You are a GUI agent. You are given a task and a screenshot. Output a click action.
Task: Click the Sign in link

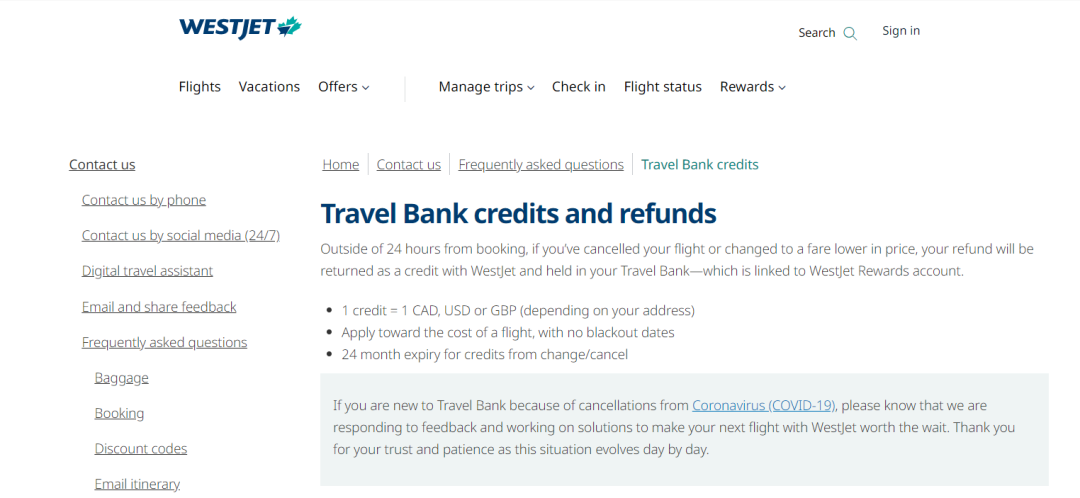(901, 31)
